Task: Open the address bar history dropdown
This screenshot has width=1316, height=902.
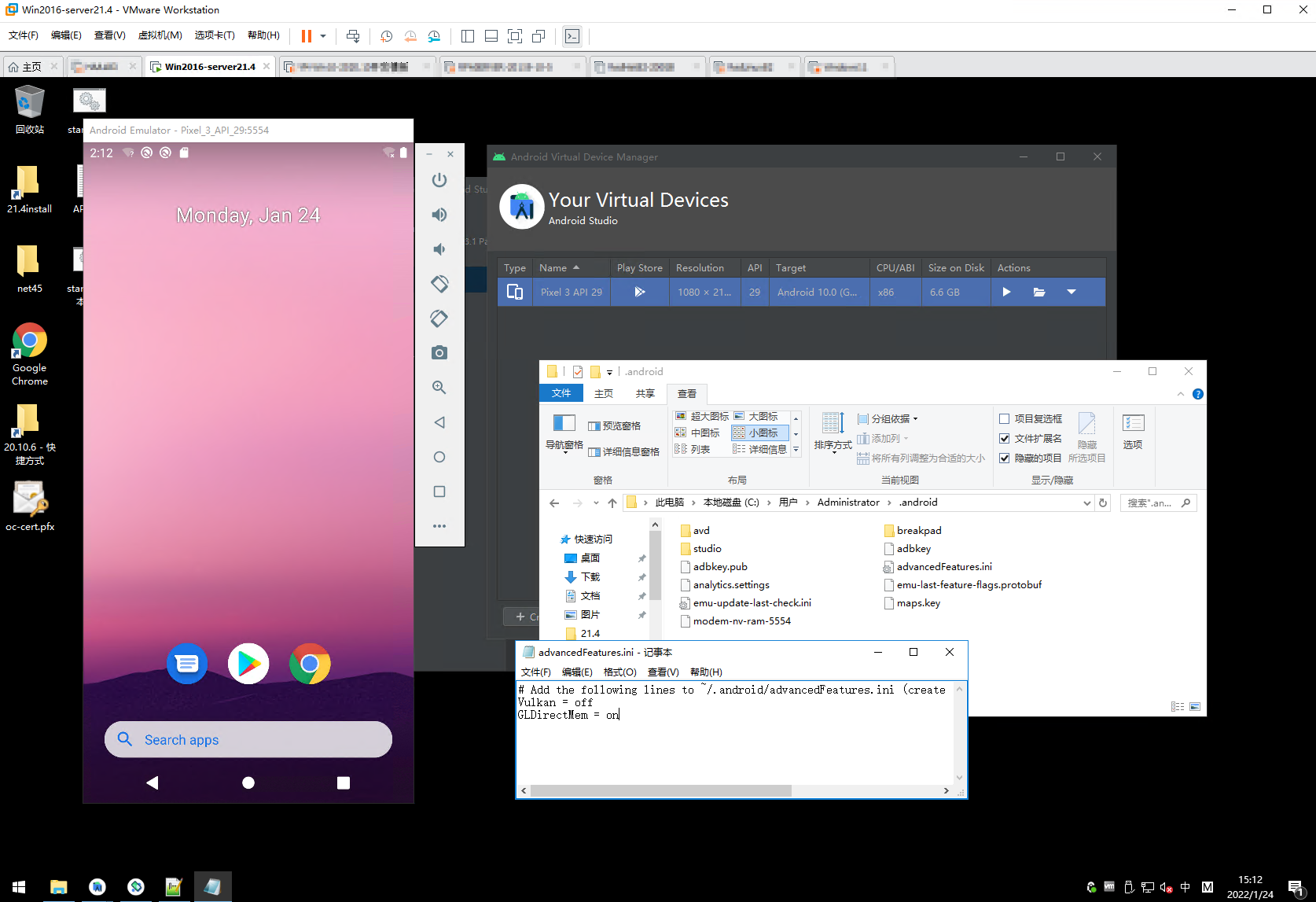Action: click(x=1086, y=503)
